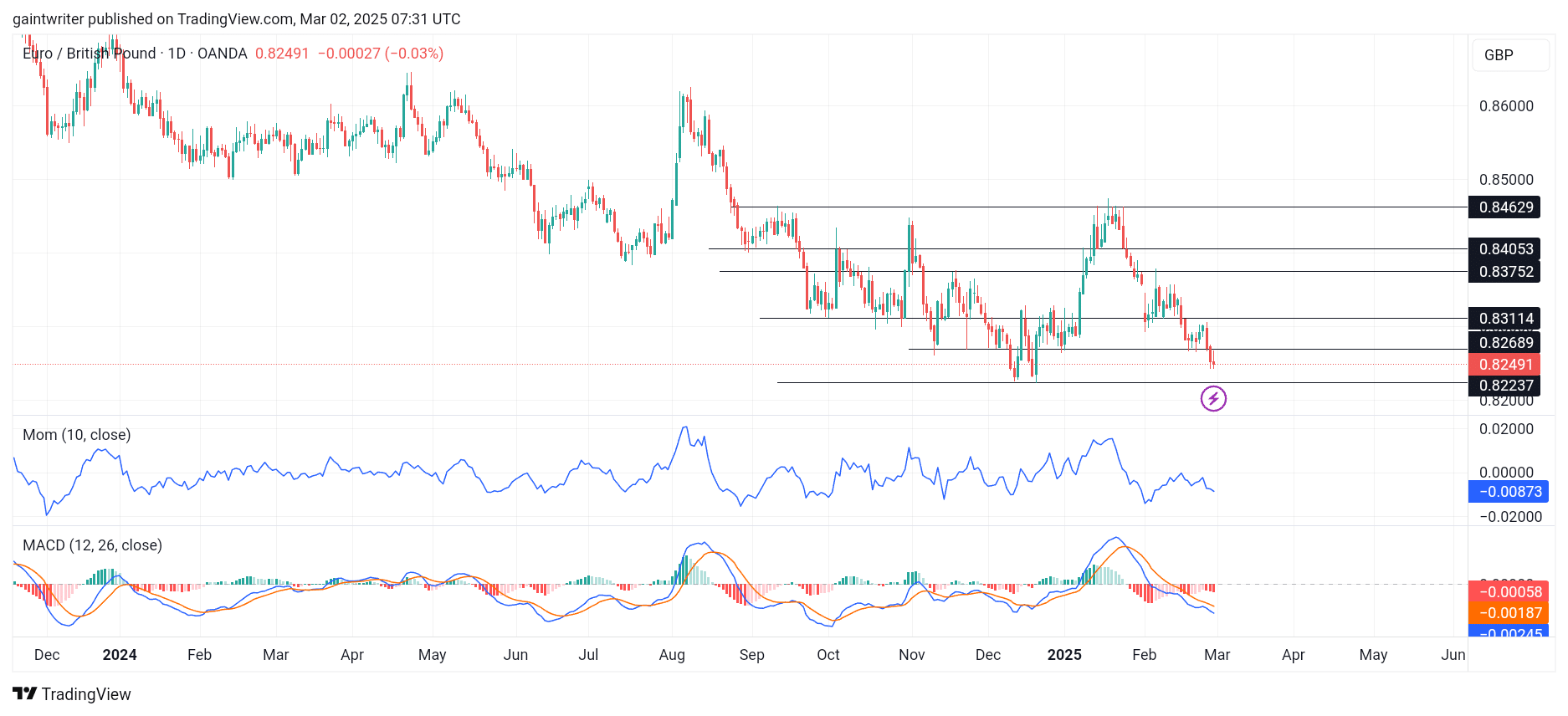The image size is (1568, 716).
Task: Open the GBP currency selector
Action: (1510, 55)
